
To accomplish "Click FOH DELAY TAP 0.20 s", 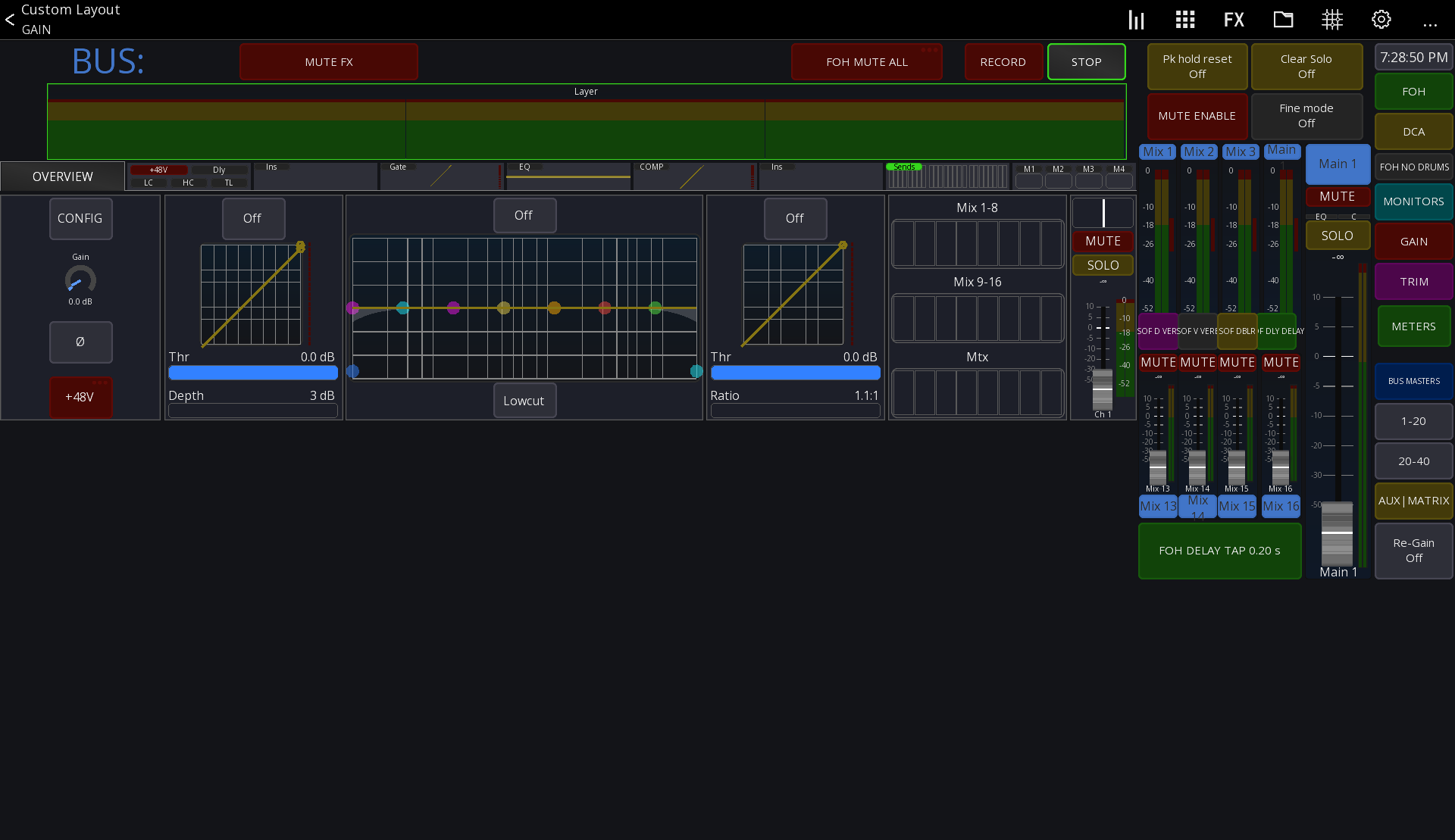I will tap(1220, 551).
